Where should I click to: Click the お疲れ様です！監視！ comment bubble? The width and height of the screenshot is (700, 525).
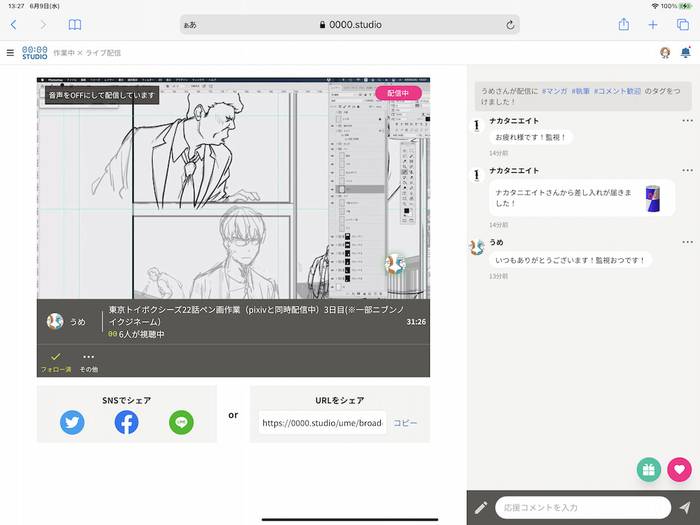pos(531,138)
